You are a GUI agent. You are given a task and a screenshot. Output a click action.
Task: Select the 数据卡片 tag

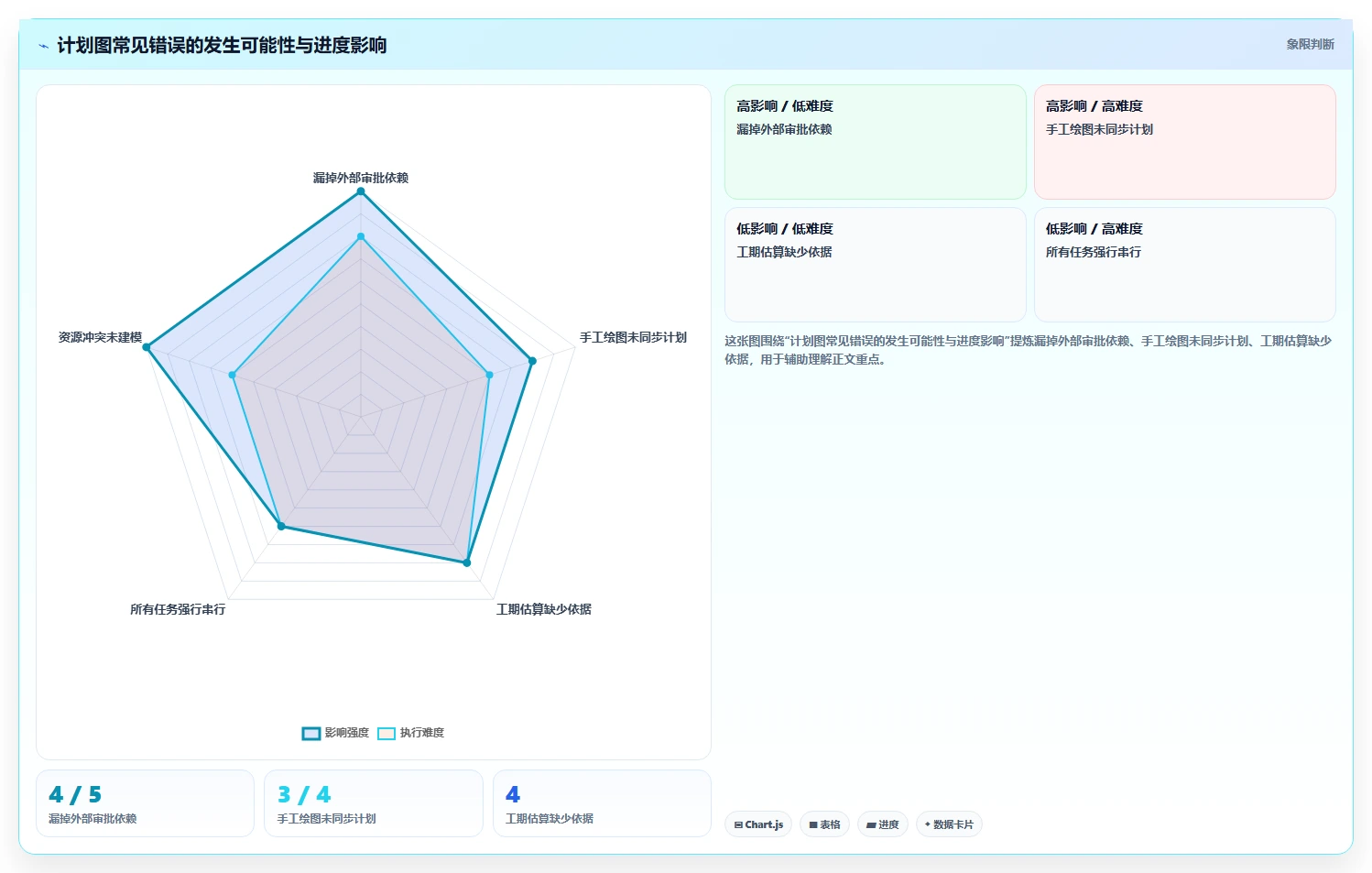click(x=949, y=824)
